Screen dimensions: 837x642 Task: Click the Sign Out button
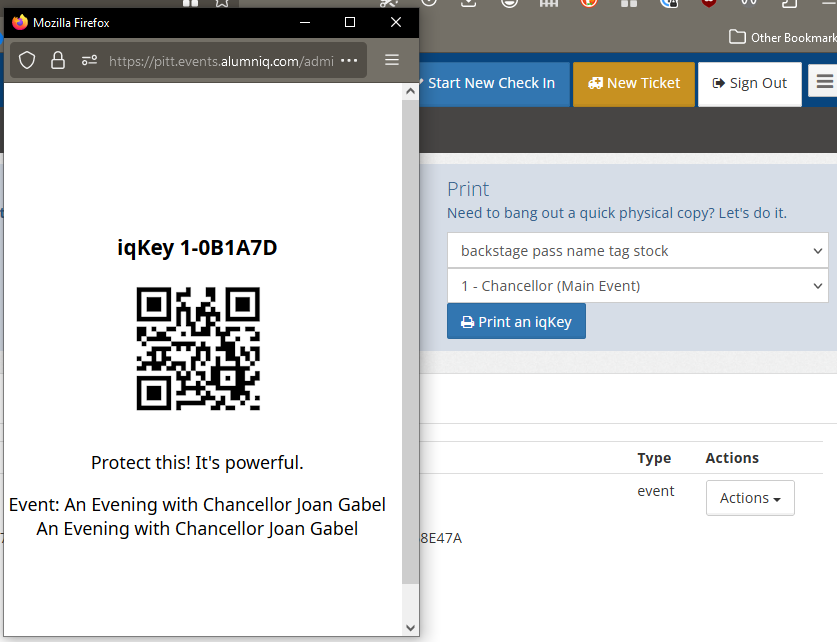click(x=749, y=84)
